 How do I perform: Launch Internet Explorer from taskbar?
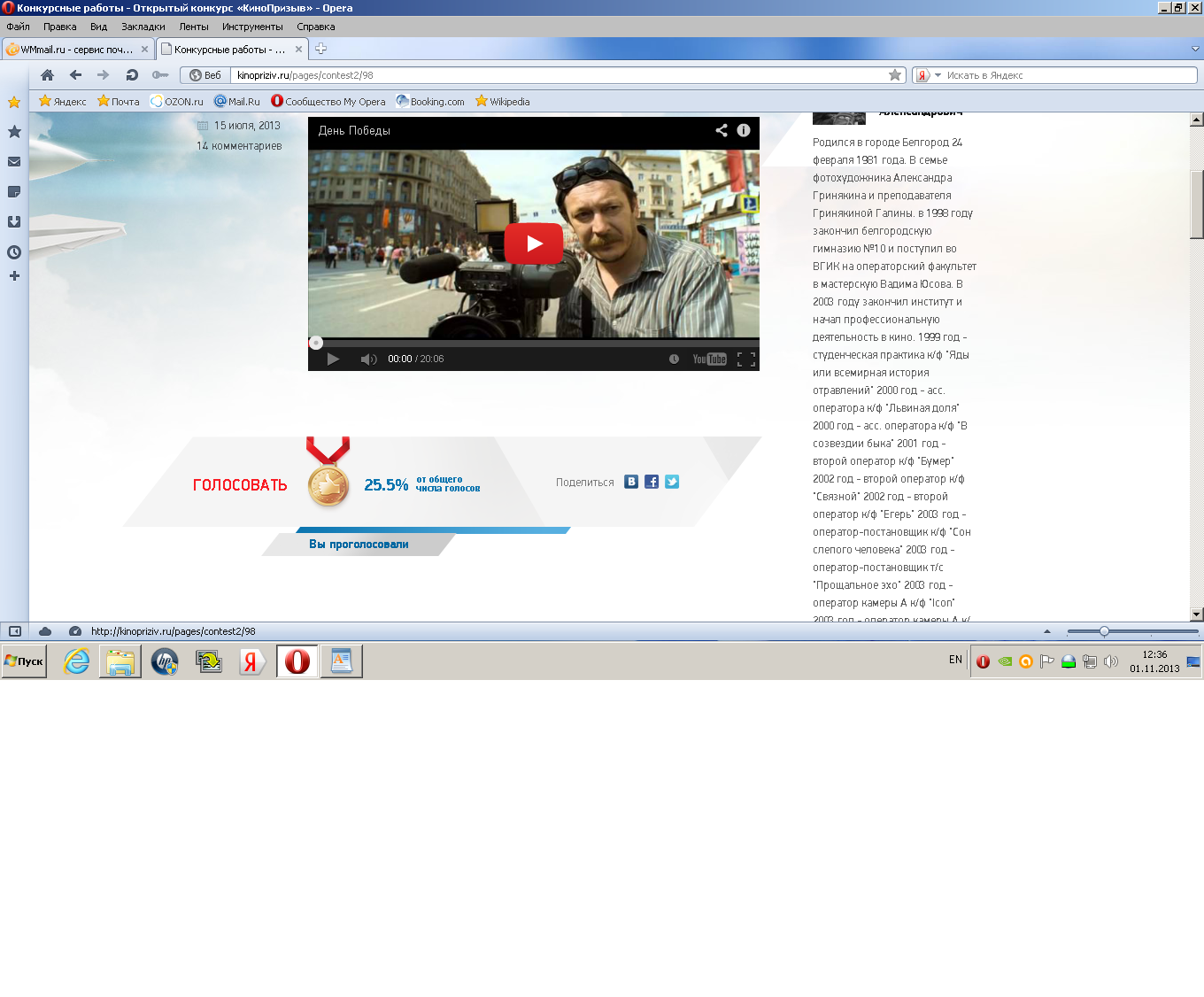77,661
